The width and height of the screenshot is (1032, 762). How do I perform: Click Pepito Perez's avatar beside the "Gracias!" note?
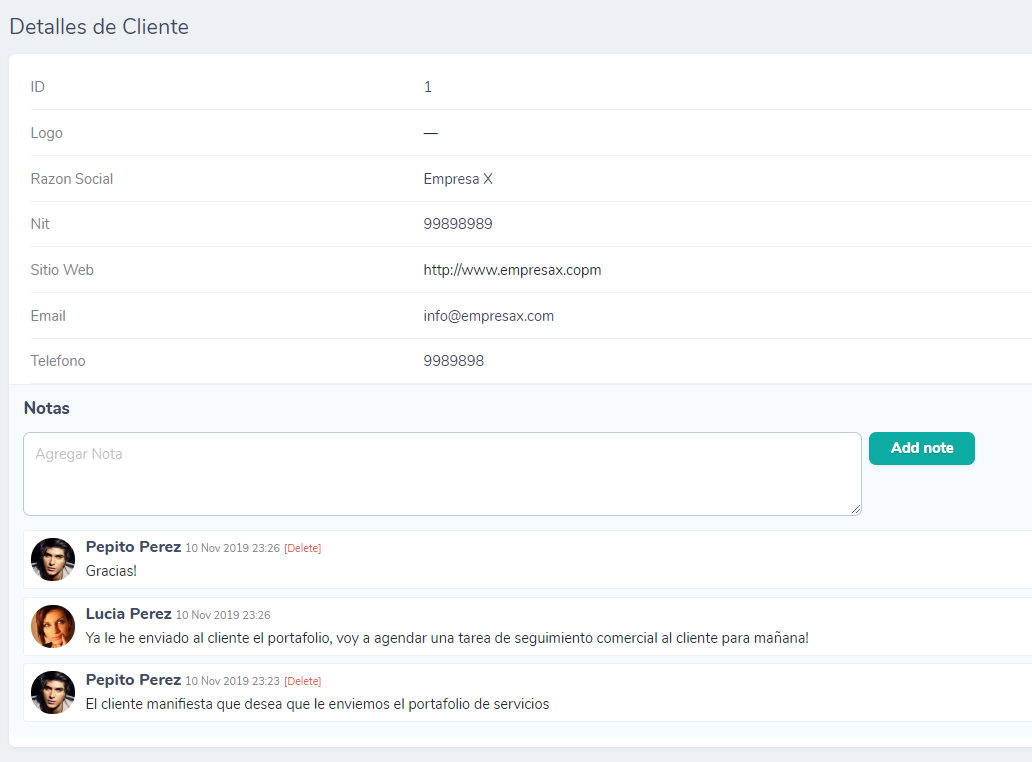pyautogui.click(x=53, y=559)
